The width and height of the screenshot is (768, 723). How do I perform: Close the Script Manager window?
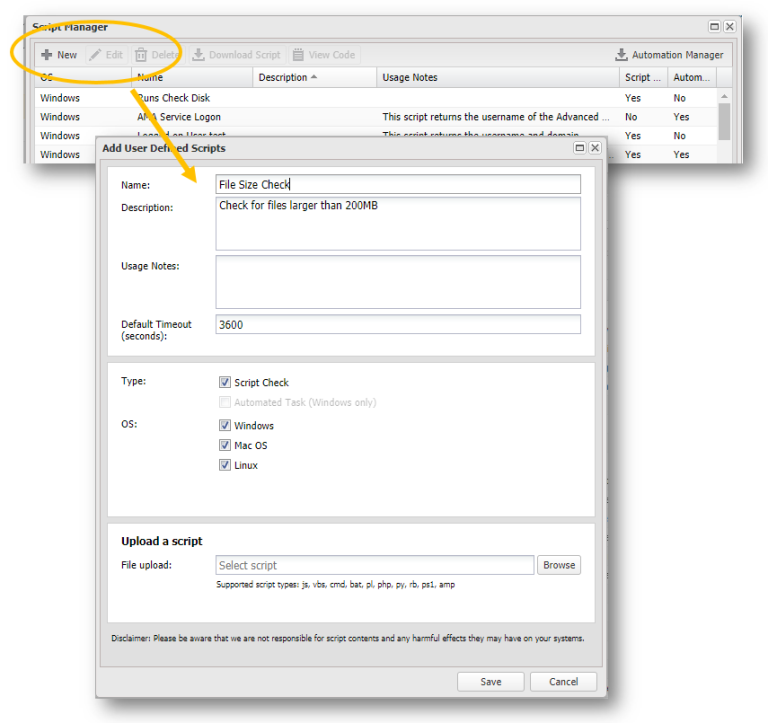[x=730, y=27]
